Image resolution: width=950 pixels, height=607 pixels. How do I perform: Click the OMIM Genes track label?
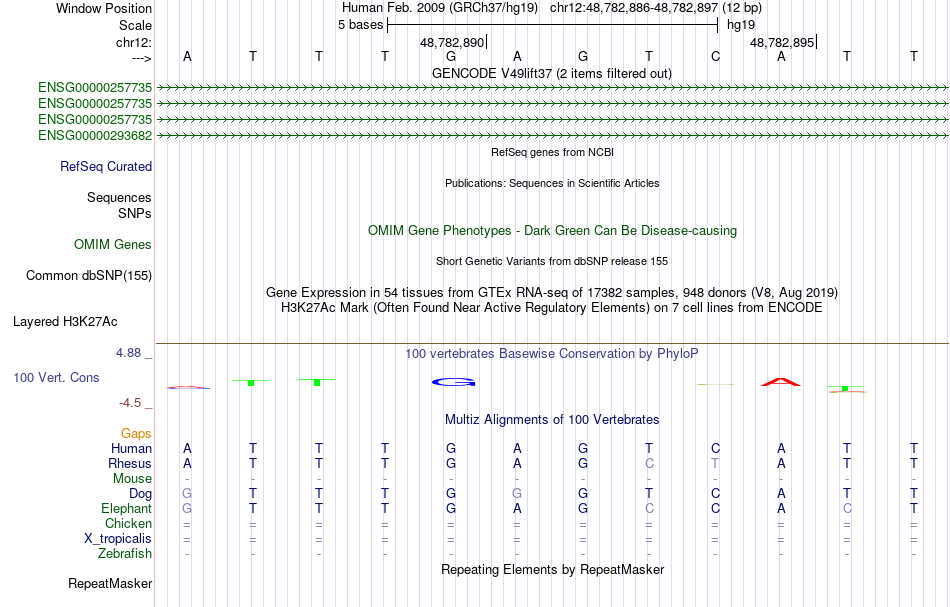coord(113,245)
